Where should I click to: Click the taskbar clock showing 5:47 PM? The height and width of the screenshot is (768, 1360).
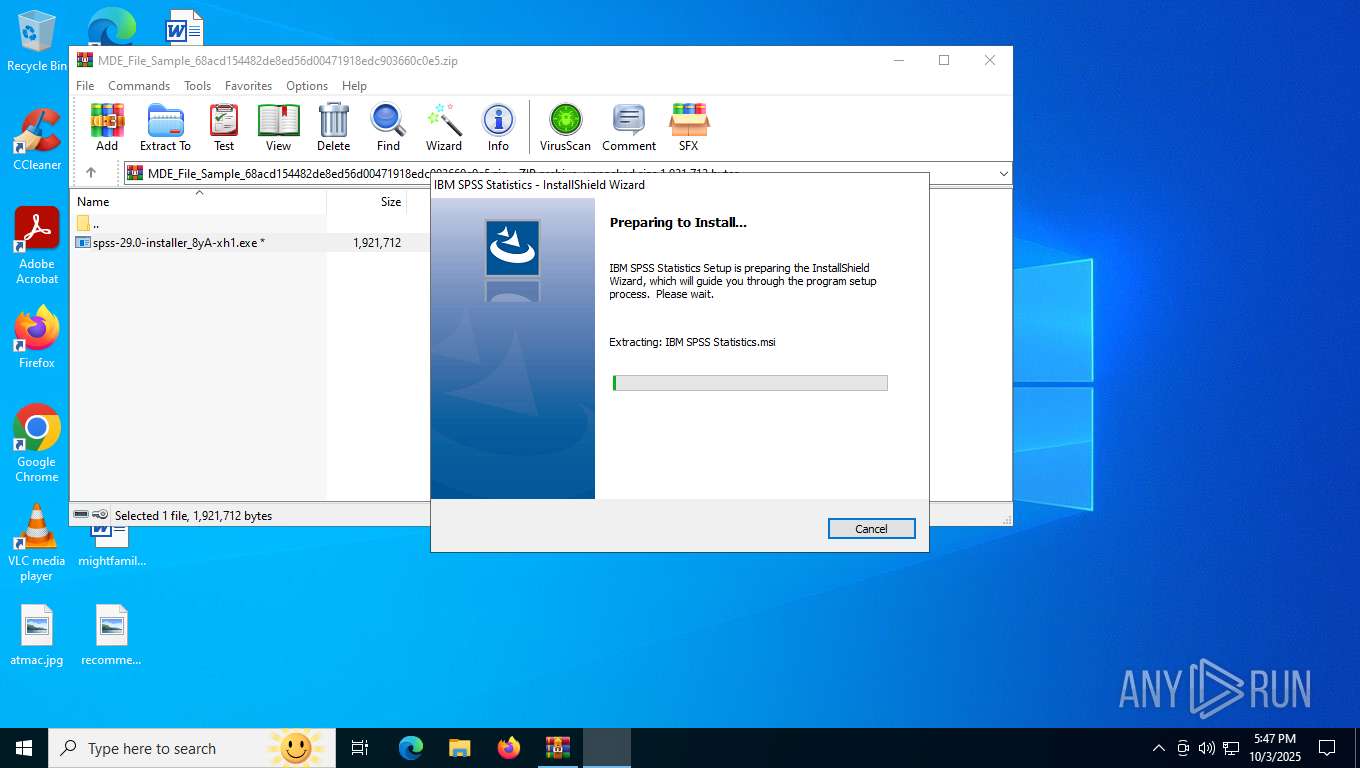pos(1274,748)
